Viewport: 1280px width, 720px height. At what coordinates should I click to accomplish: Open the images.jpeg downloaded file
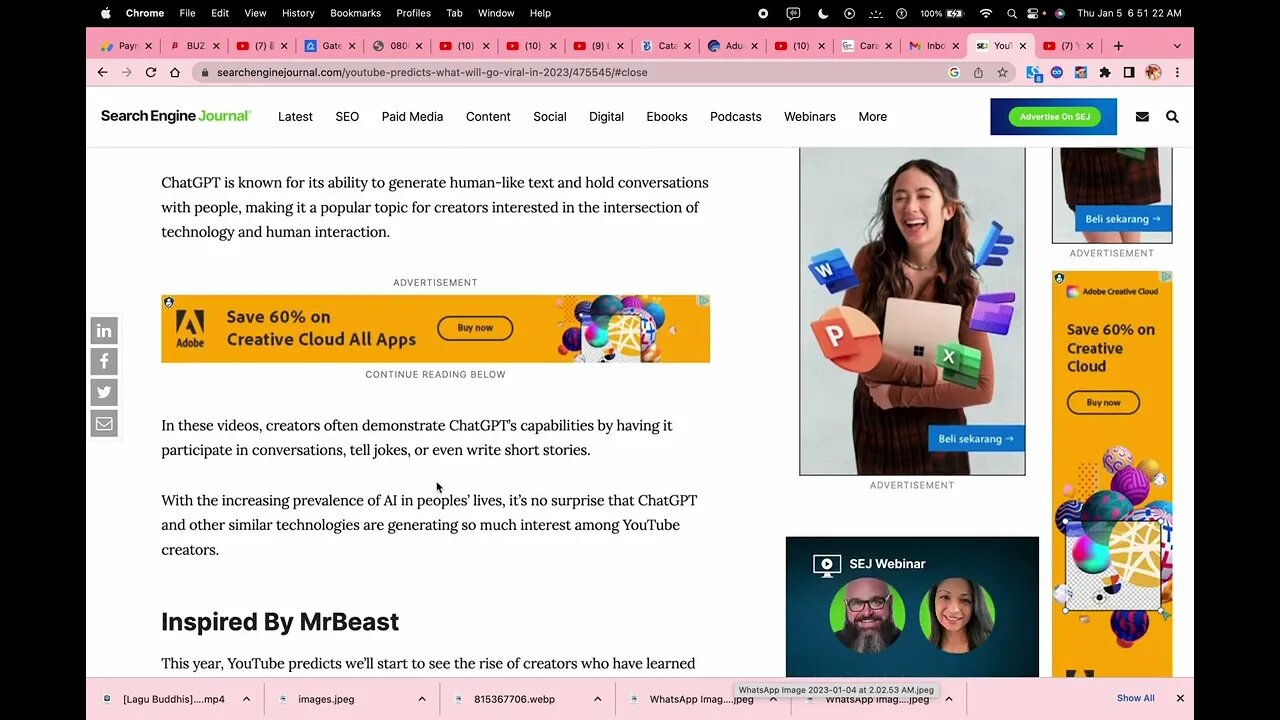[326, 699]
